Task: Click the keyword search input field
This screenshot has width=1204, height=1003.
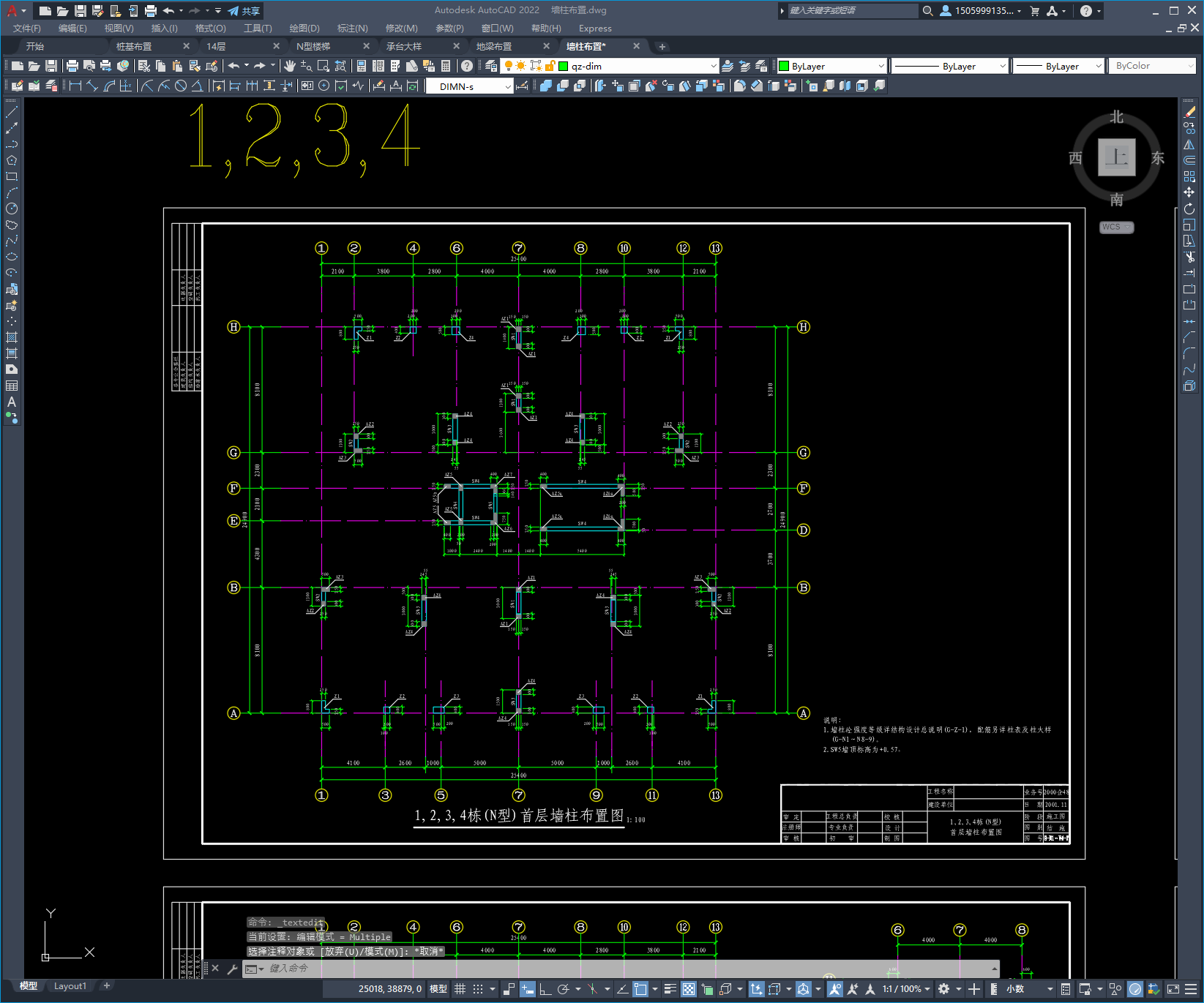Action: pos(852,11)
